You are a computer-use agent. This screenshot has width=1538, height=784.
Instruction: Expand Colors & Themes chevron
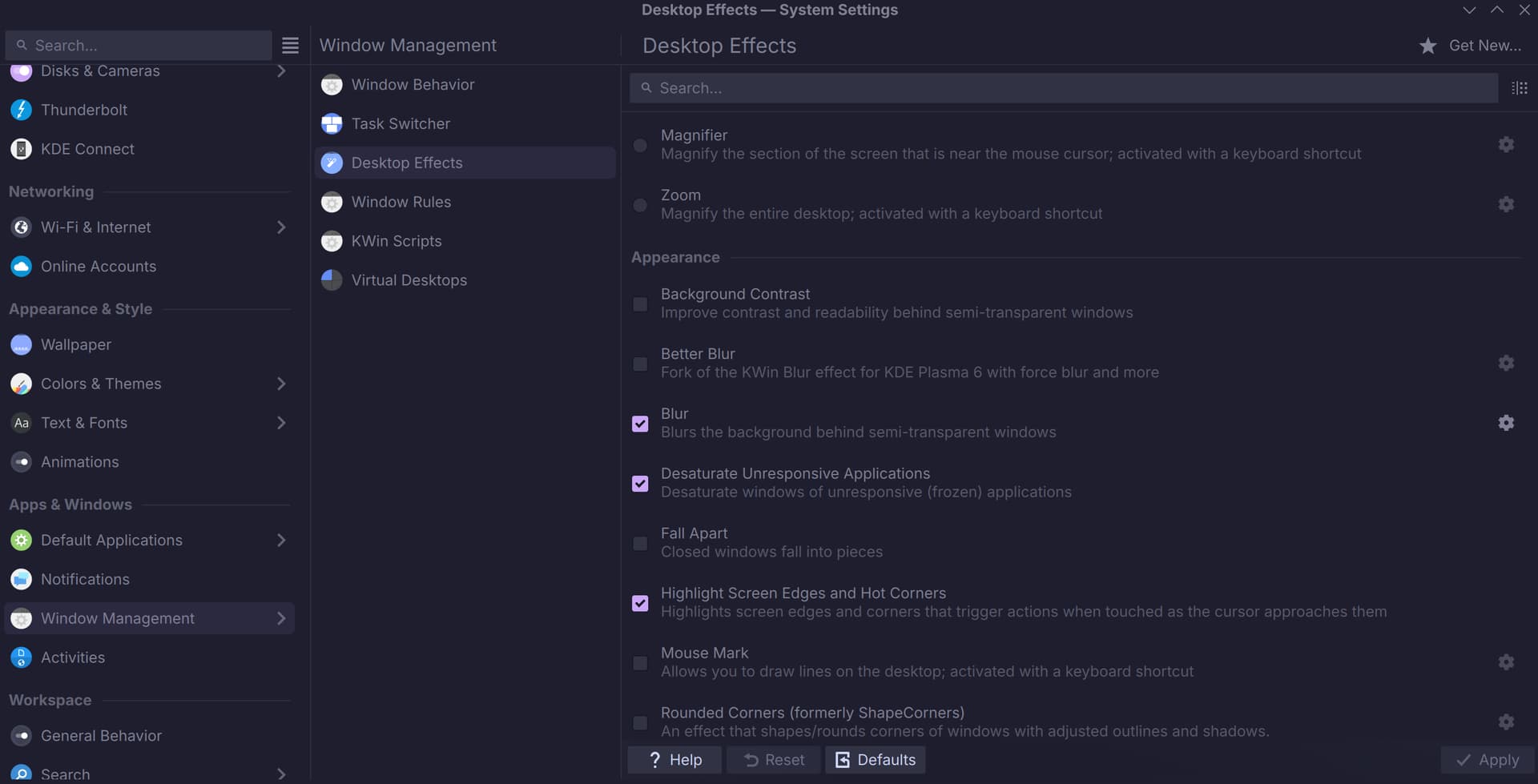281,384
